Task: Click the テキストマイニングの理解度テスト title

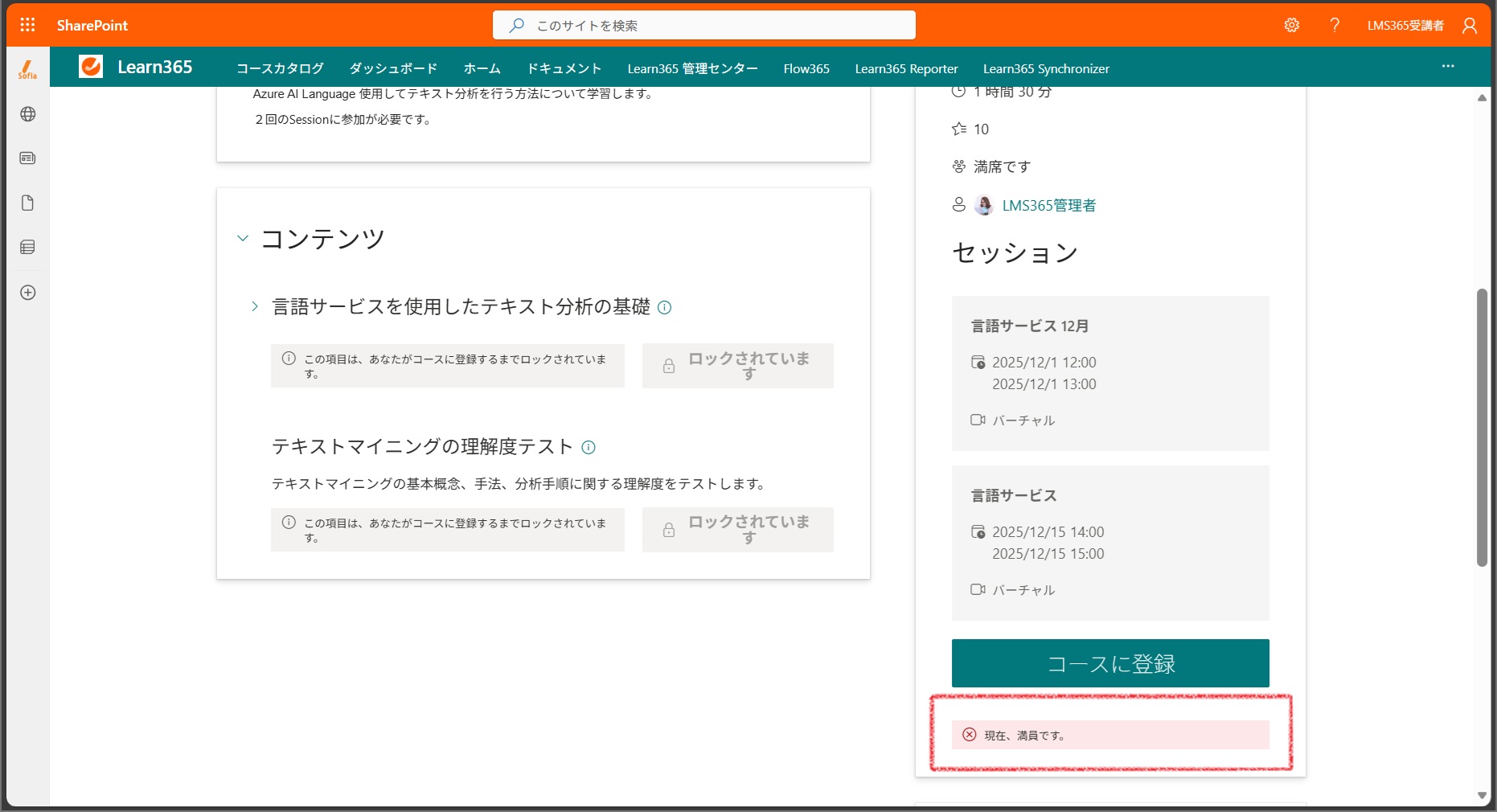Action: point(422,446)
